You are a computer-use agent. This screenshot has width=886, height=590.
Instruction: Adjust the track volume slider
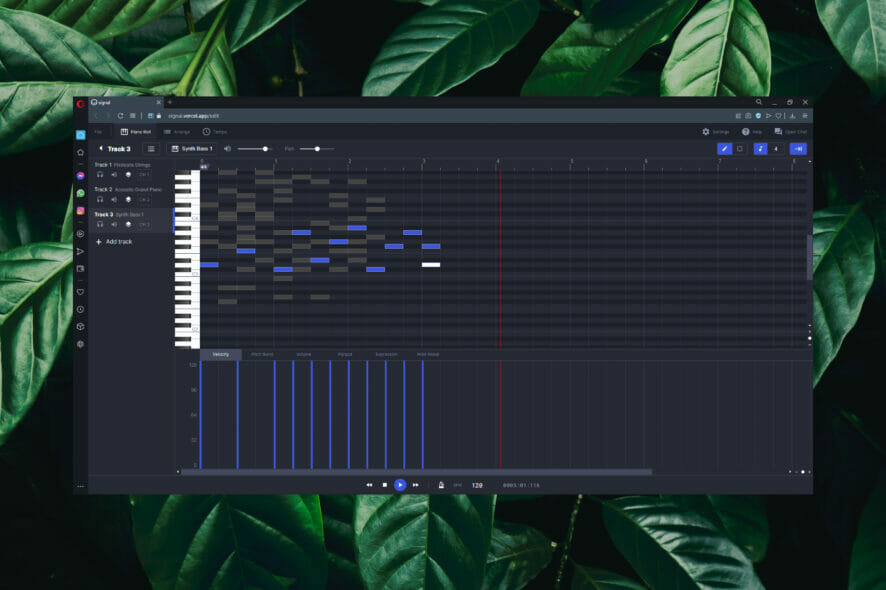pyautogui.click(x=254, y=149)
